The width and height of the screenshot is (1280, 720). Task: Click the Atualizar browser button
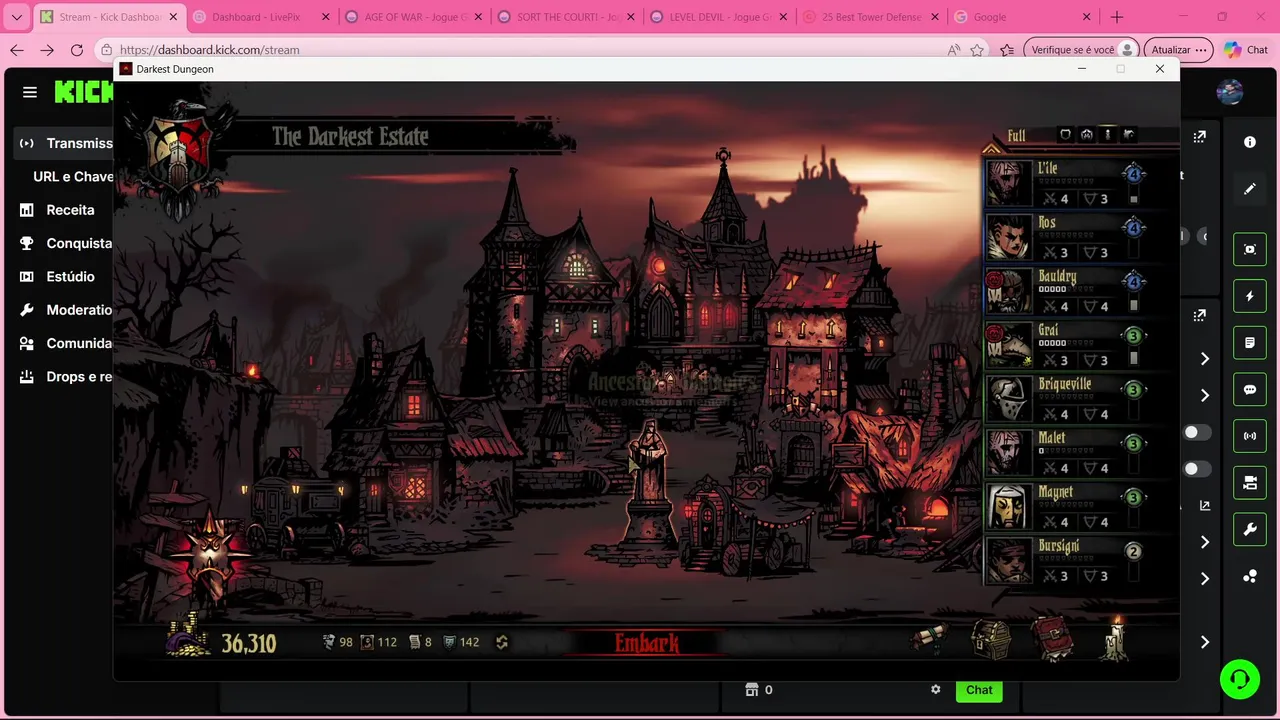click(1177, 50)
